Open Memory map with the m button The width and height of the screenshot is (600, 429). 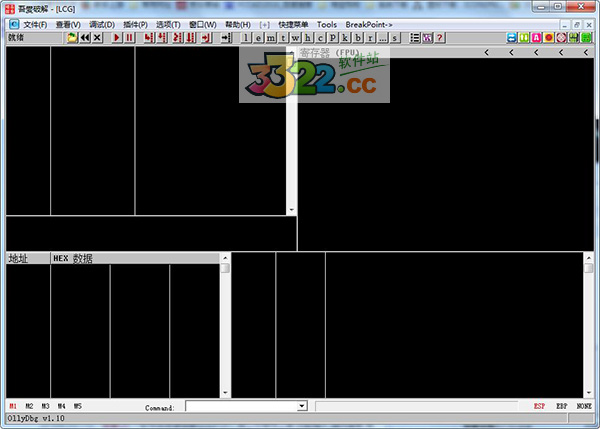(x=271, y=38)
